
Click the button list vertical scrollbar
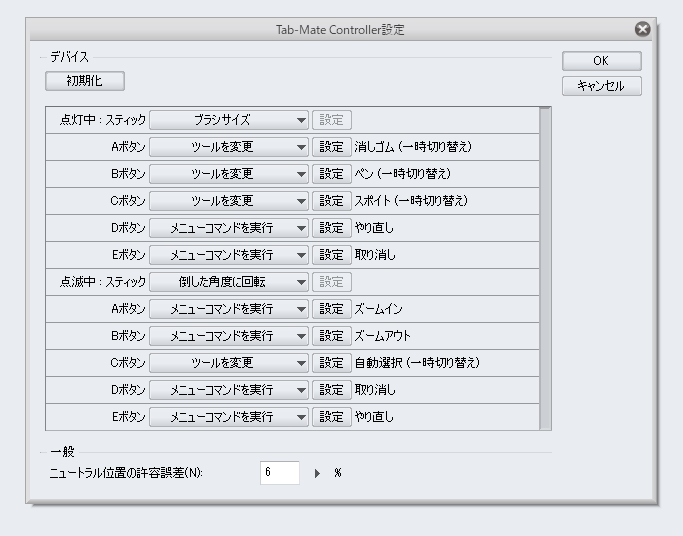(545, 268)
